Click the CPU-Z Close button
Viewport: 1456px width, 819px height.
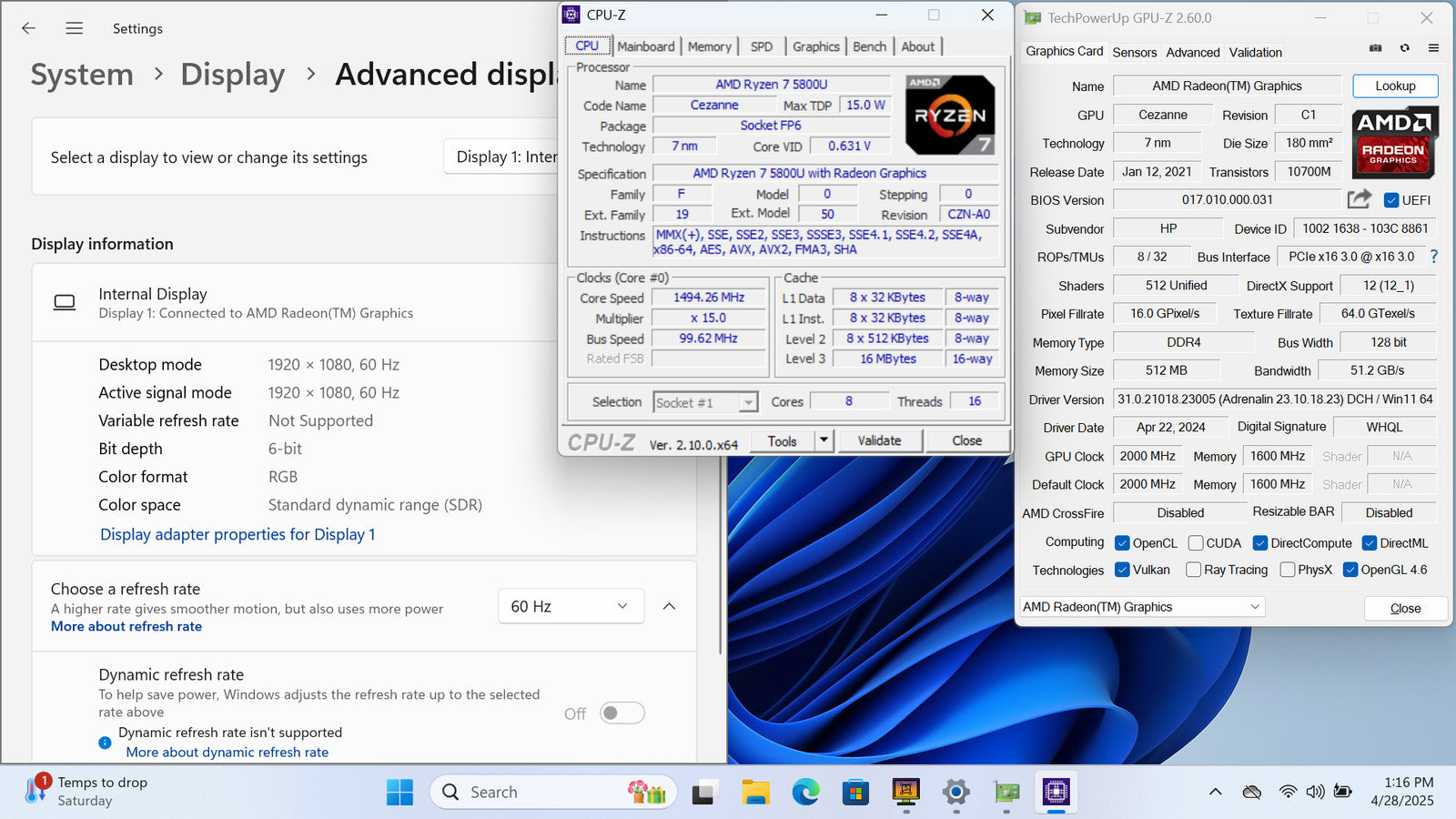[x=966, y=440]
